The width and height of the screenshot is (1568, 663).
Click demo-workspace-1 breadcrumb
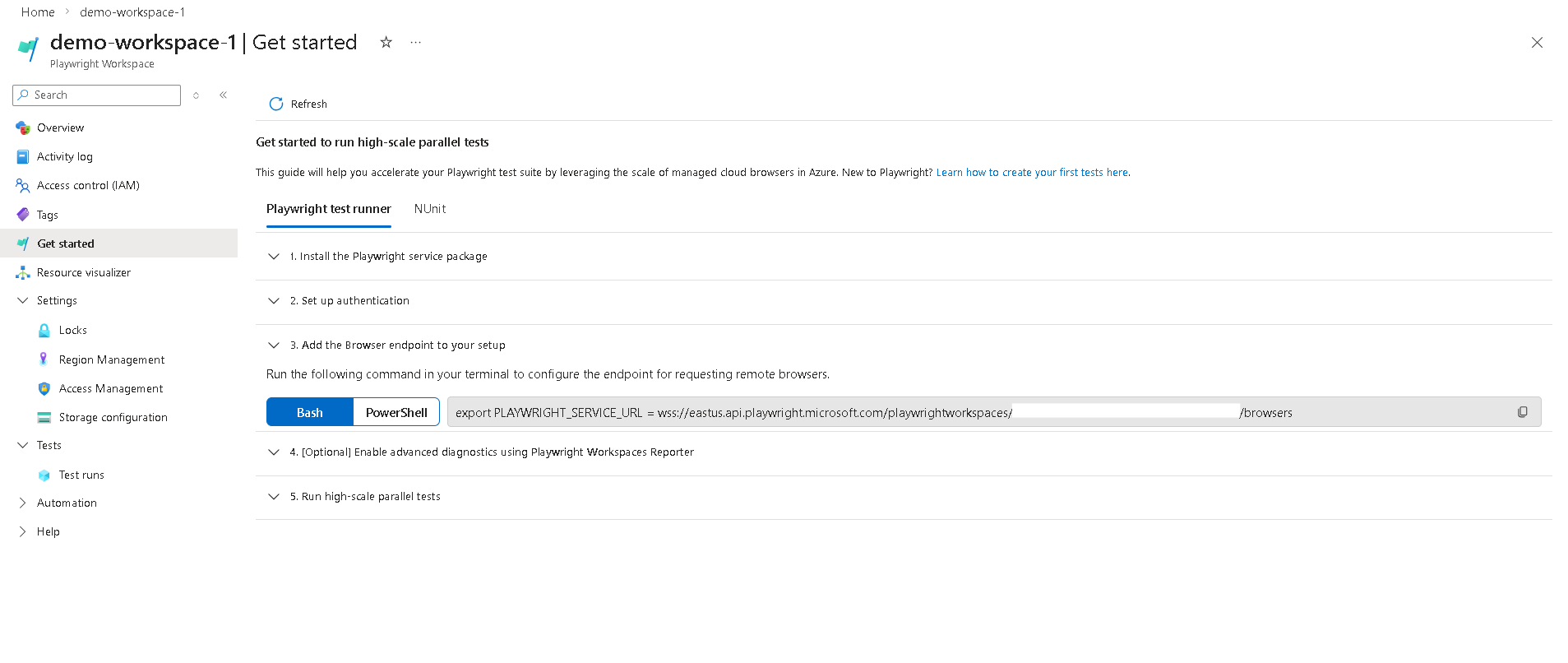point(132,12)
